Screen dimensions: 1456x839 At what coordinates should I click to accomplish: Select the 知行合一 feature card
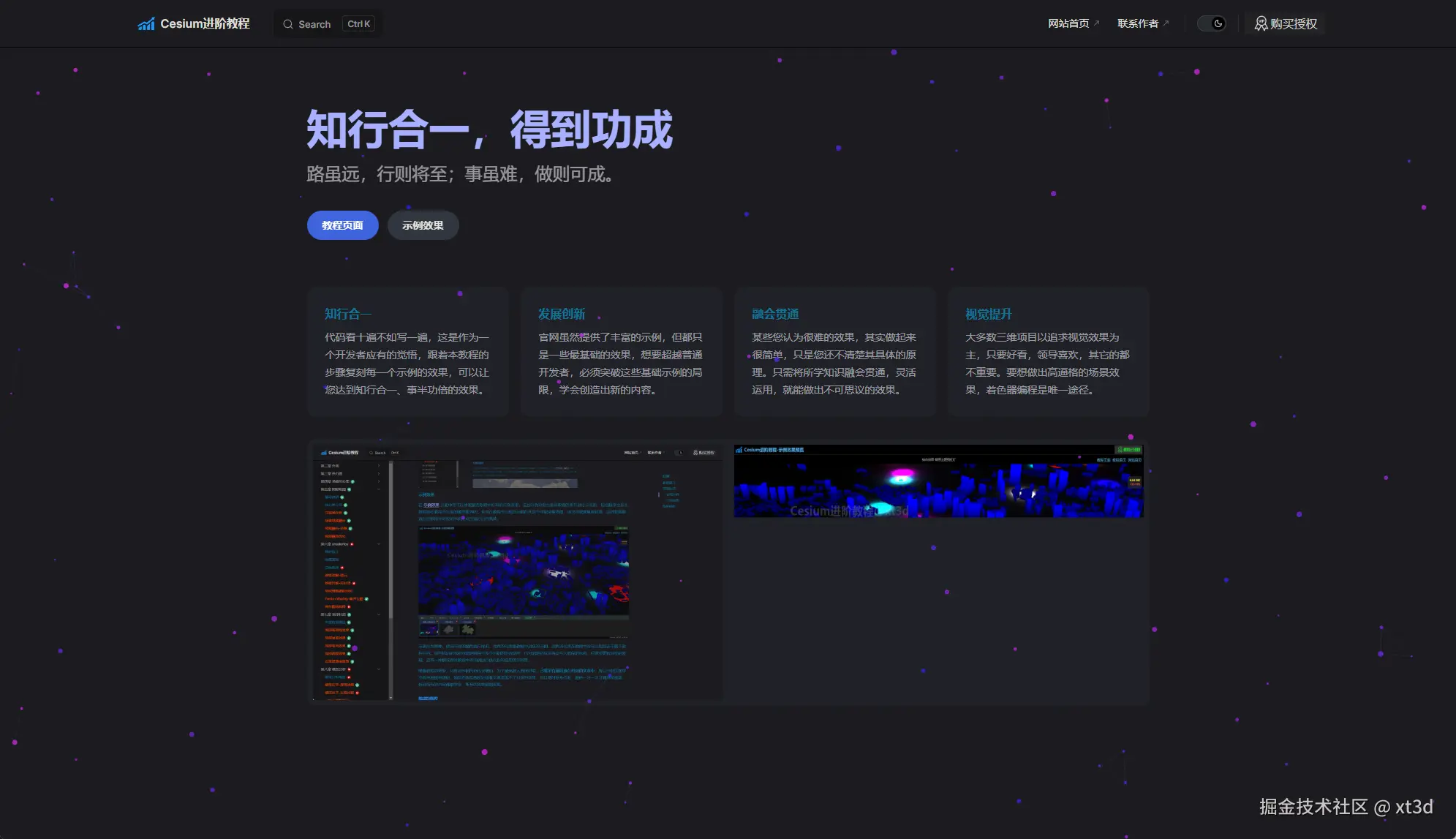pos(407,351)
